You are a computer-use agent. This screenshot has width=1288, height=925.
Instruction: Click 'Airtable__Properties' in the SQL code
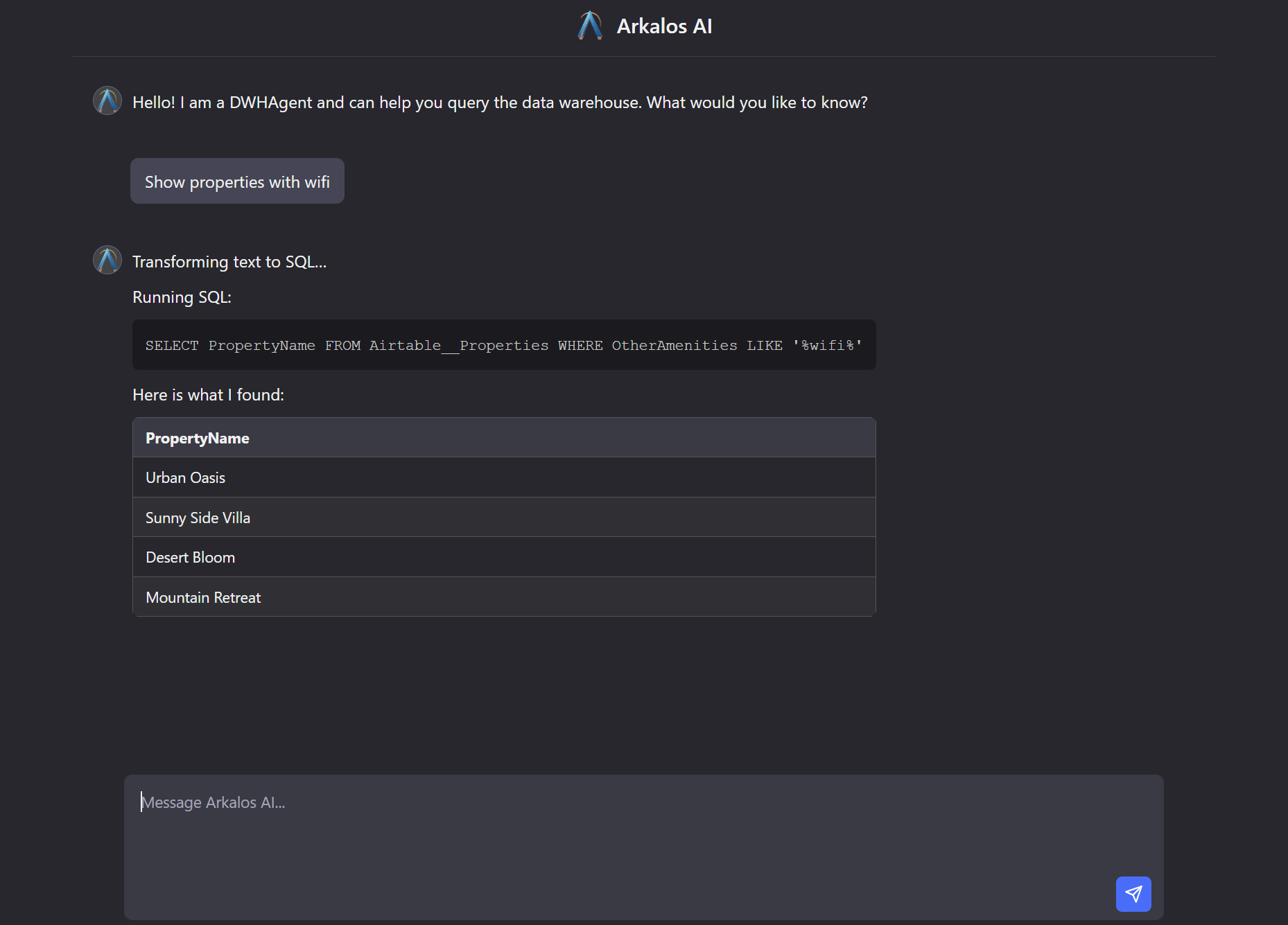tap(458, 345)
